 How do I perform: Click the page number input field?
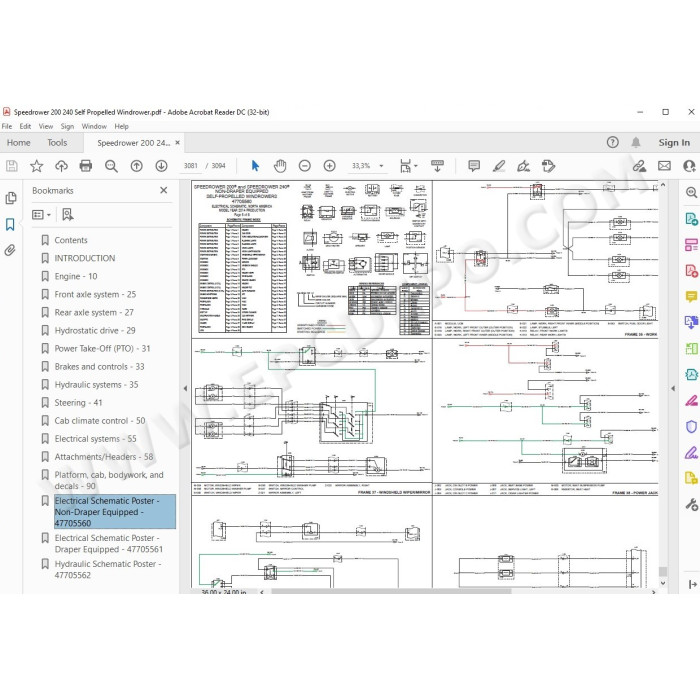pyautogui.click(x=191, y=166)
